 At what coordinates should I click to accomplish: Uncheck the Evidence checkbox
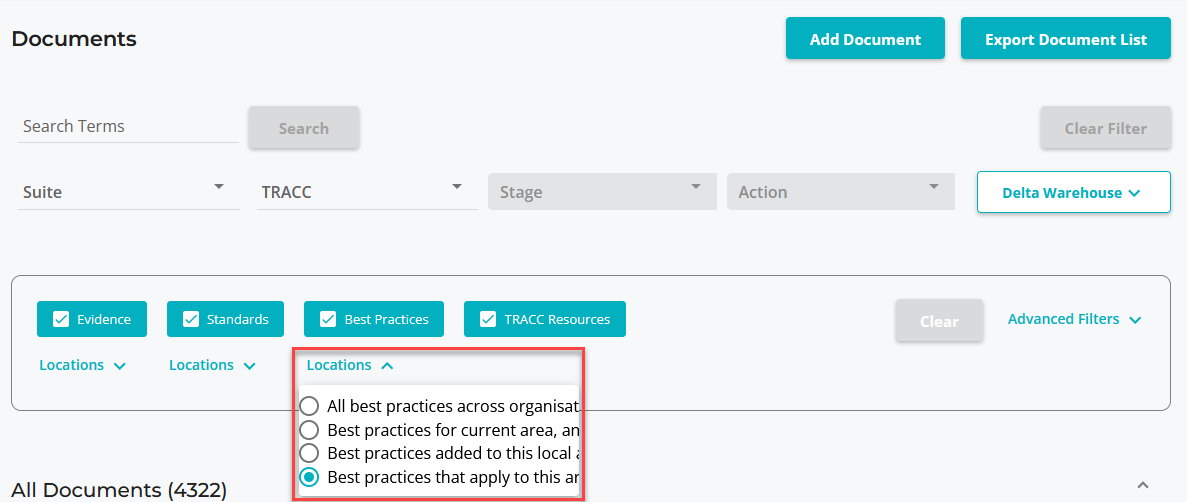point(61,320)
